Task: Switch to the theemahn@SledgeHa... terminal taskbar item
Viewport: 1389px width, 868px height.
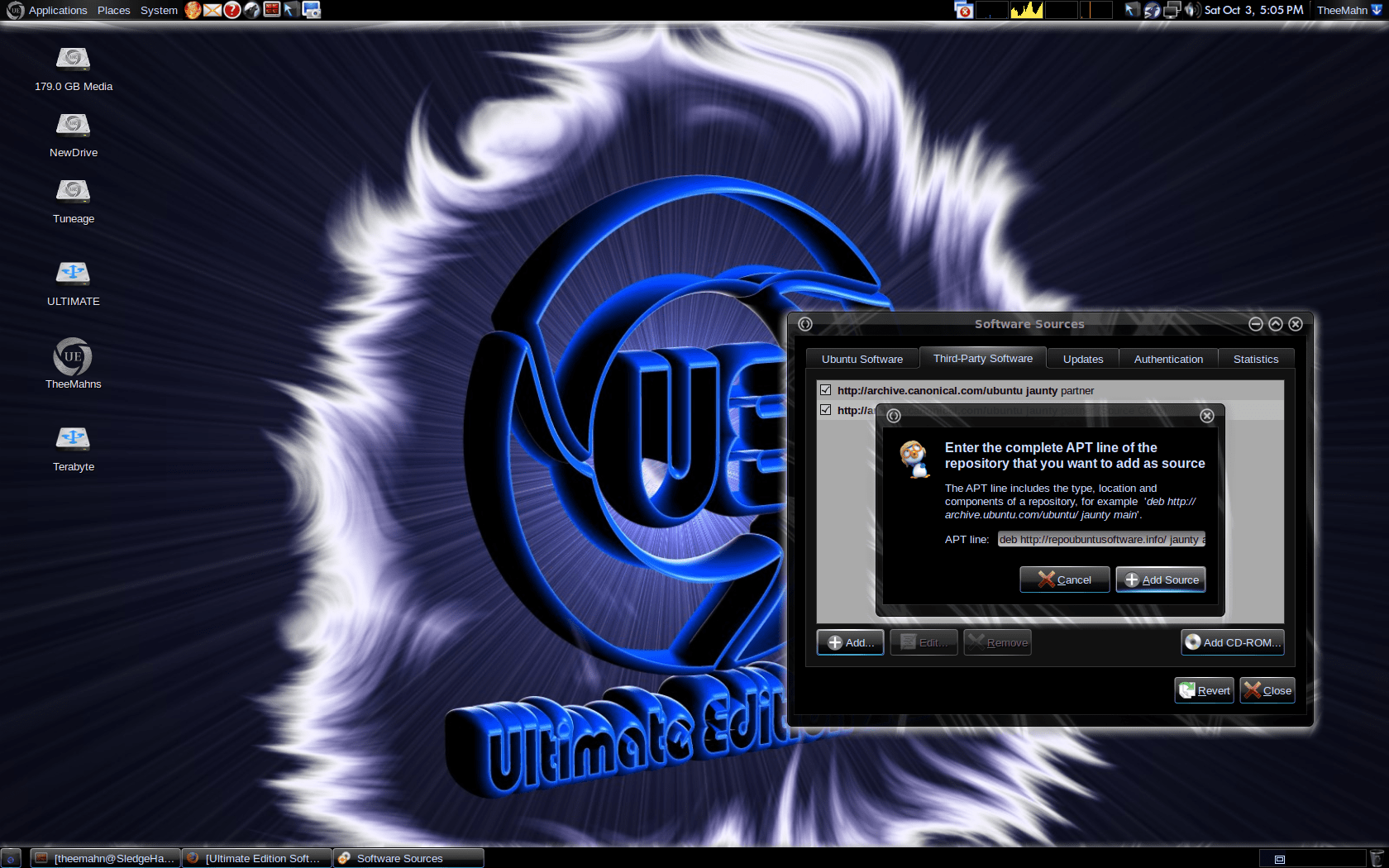Action: pos(105,858)
